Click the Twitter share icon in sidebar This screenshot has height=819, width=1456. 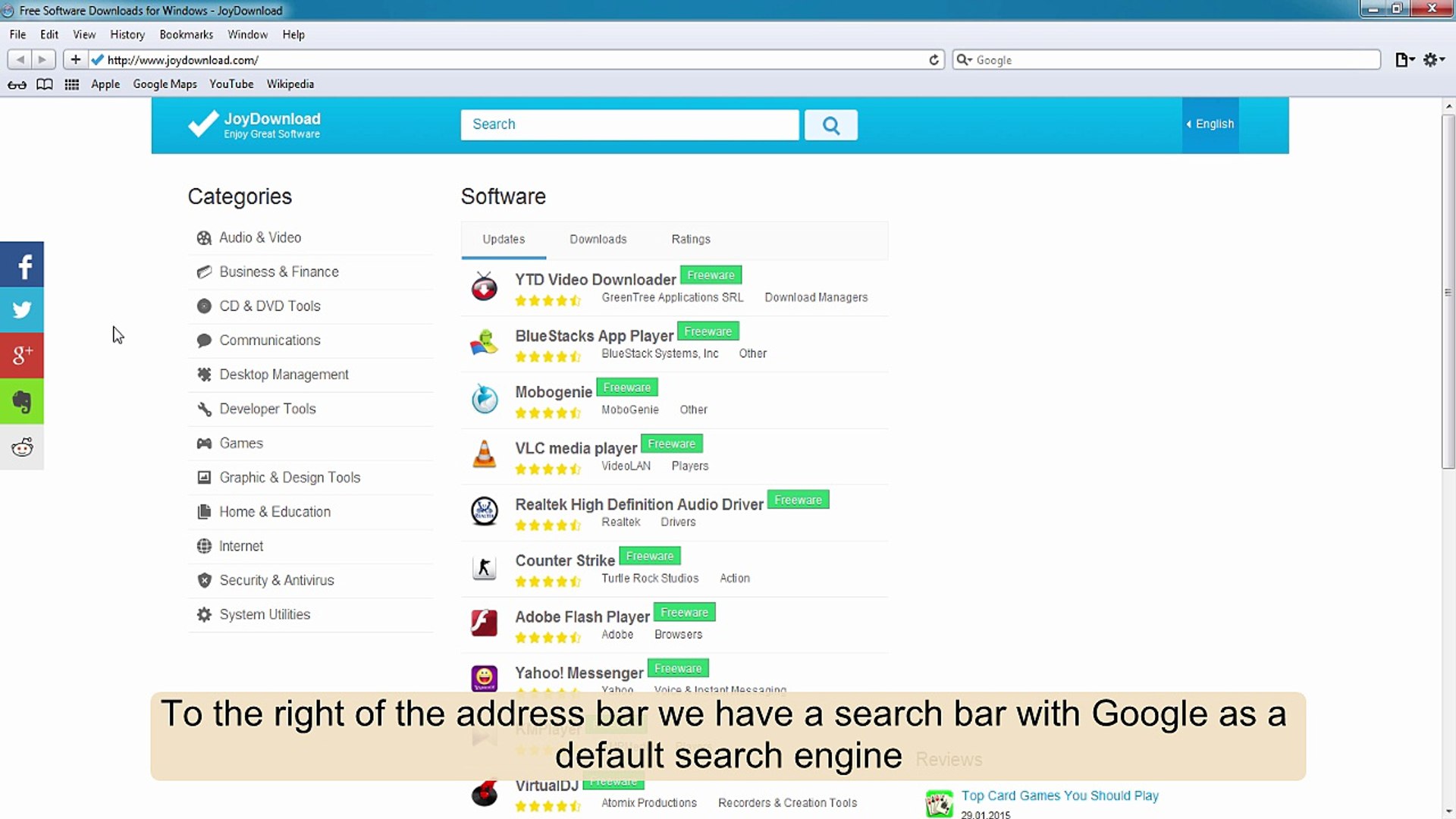(x=22, y=310)
